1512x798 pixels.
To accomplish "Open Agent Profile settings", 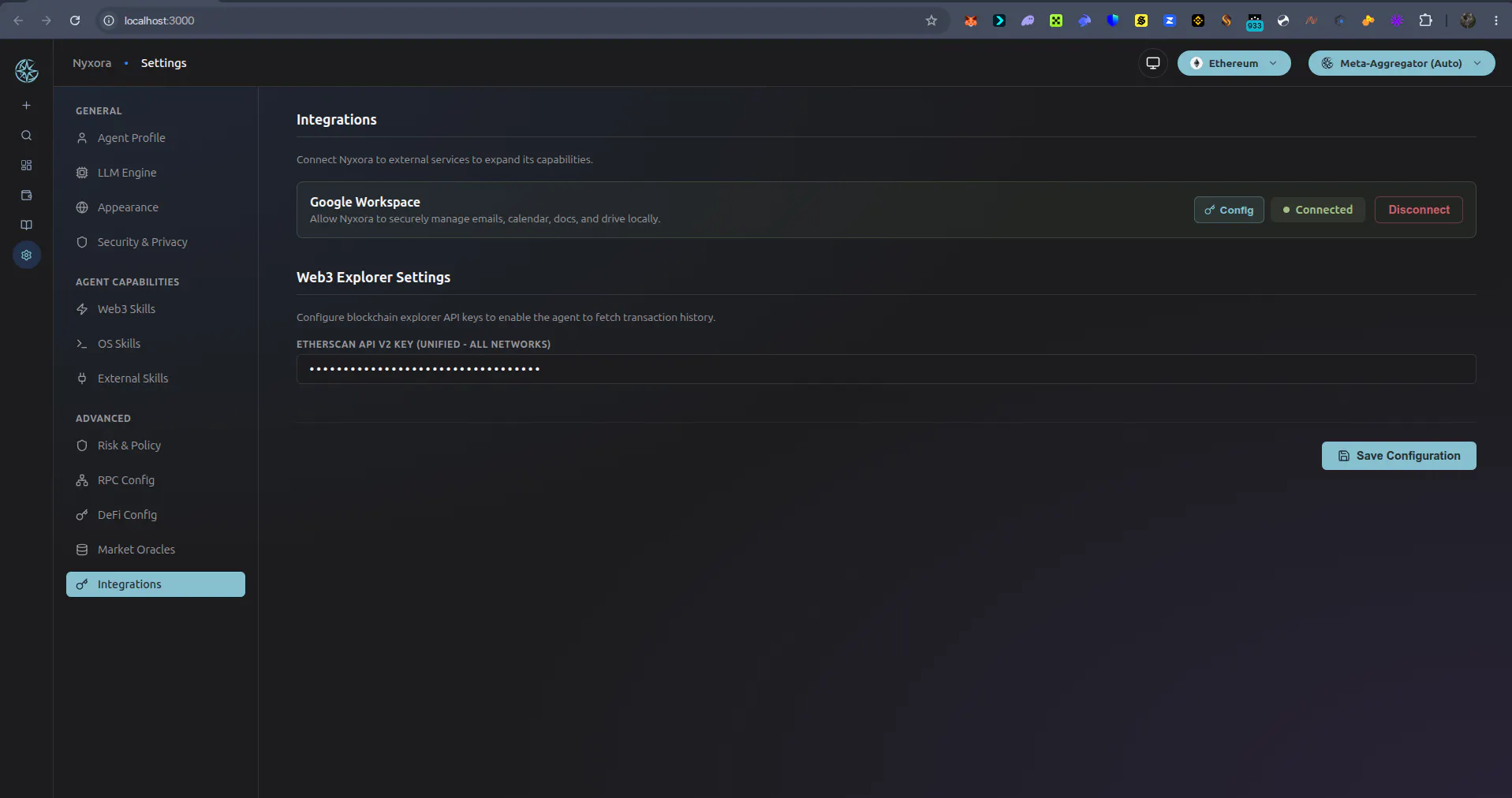I will (x=155, y=138).
